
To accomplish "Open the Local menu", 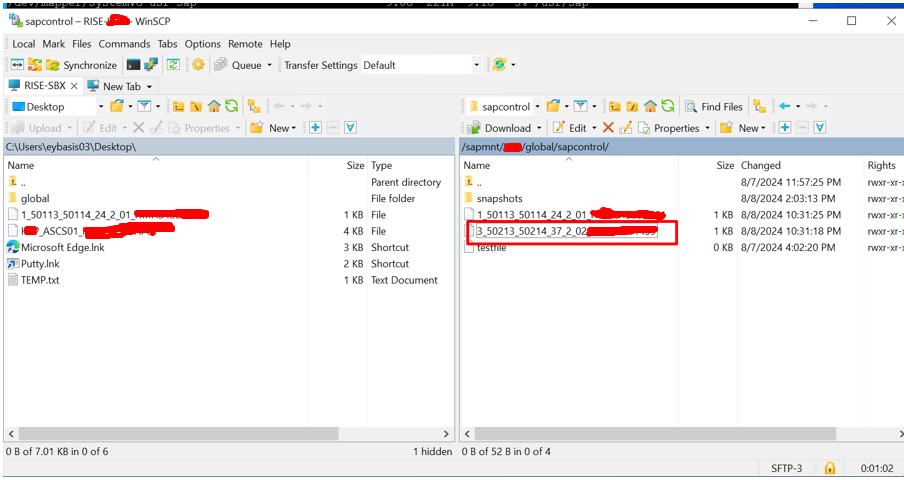I will [24, 44].
